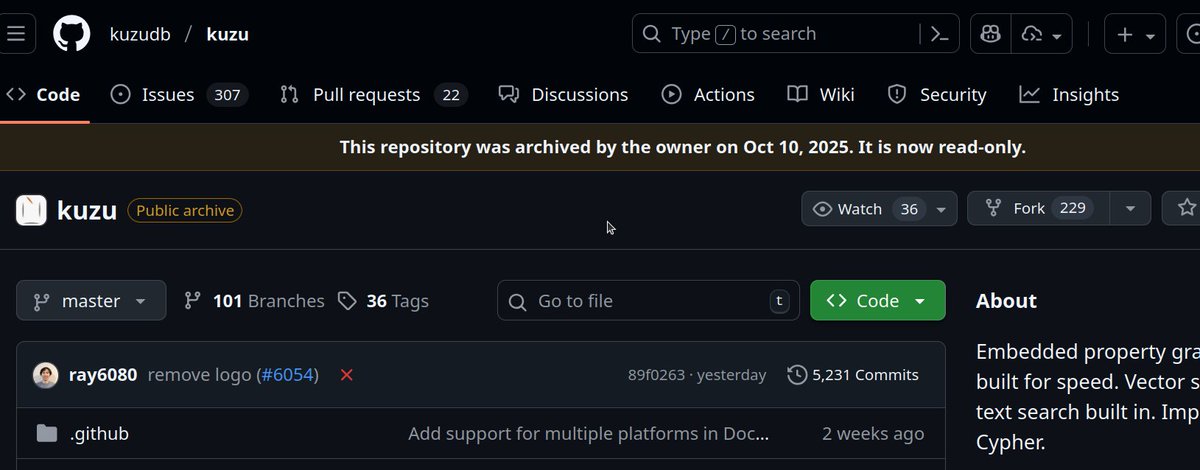Image resolution: width=1200 pixels, height=470 pixels.
Task: Open the master branch selector dropdown
Action: (91, 301)
